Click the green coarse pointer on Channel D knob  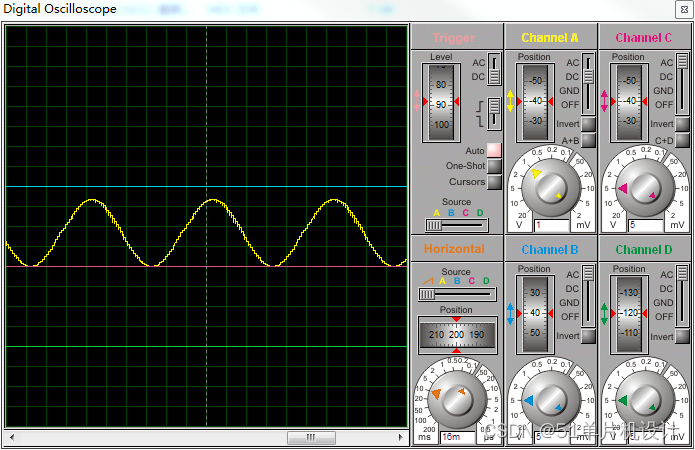click(623, 400)
